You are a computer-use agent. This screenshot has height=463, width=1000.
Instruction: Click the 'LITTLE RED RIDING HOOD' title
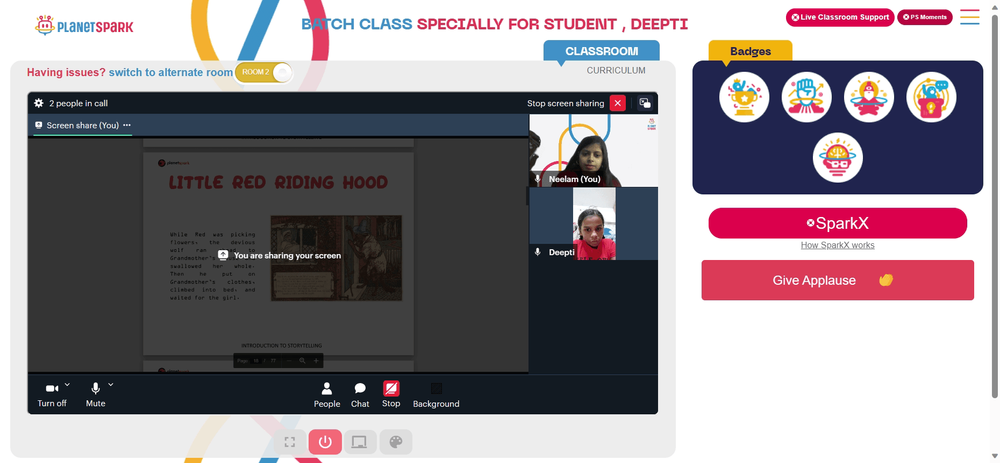pos(278,182)
